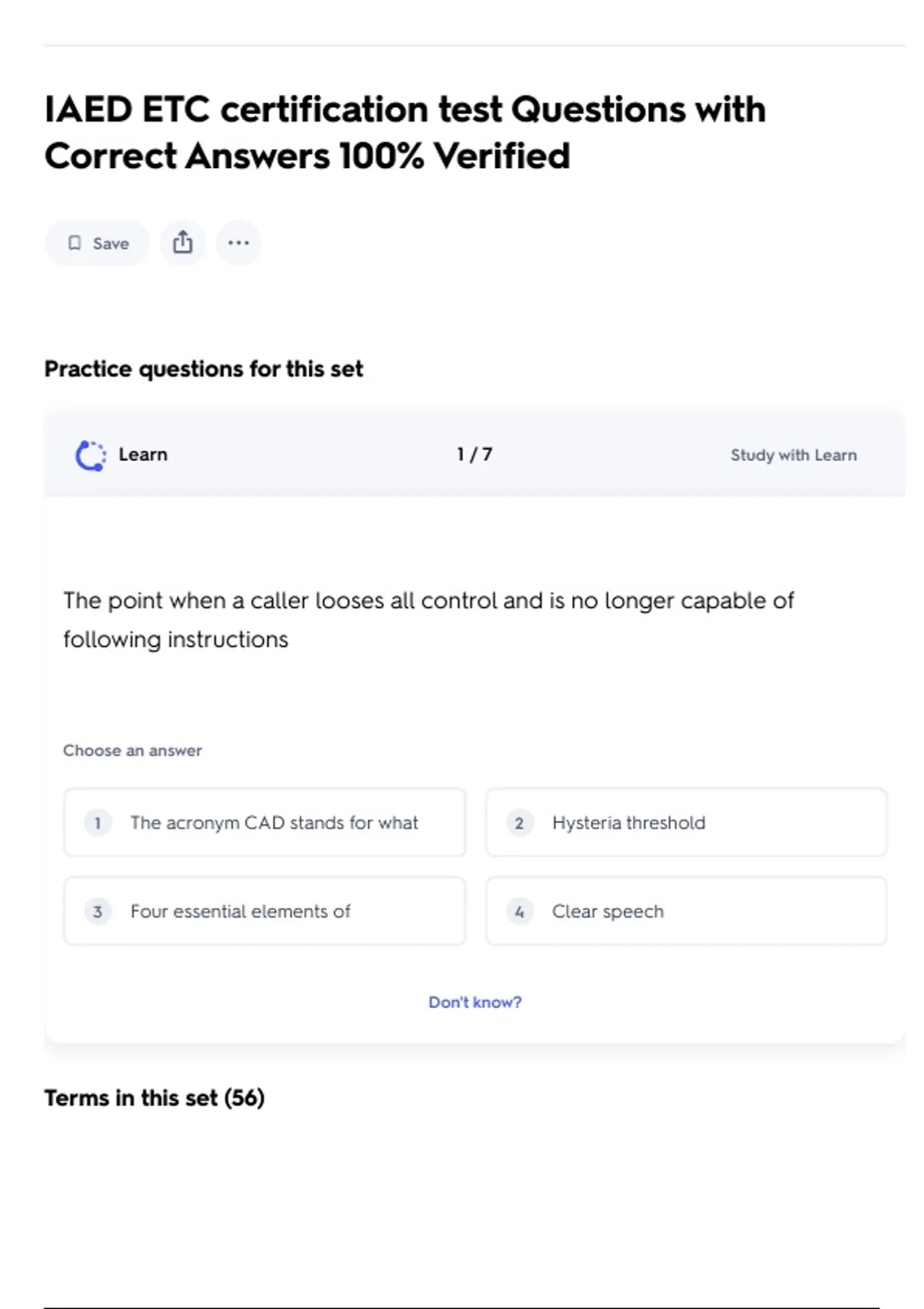Click the number 1 answer badge

98,823
